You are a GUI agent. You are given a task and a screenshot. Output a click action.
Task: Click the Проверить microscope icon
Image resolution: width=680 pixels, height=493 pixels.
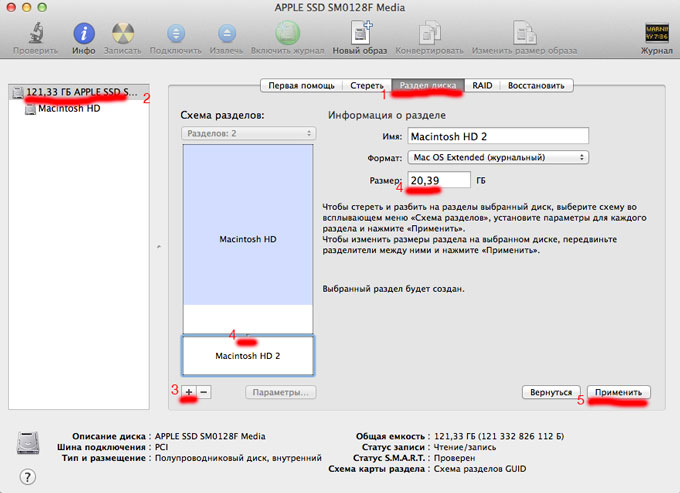pos(36,33)
